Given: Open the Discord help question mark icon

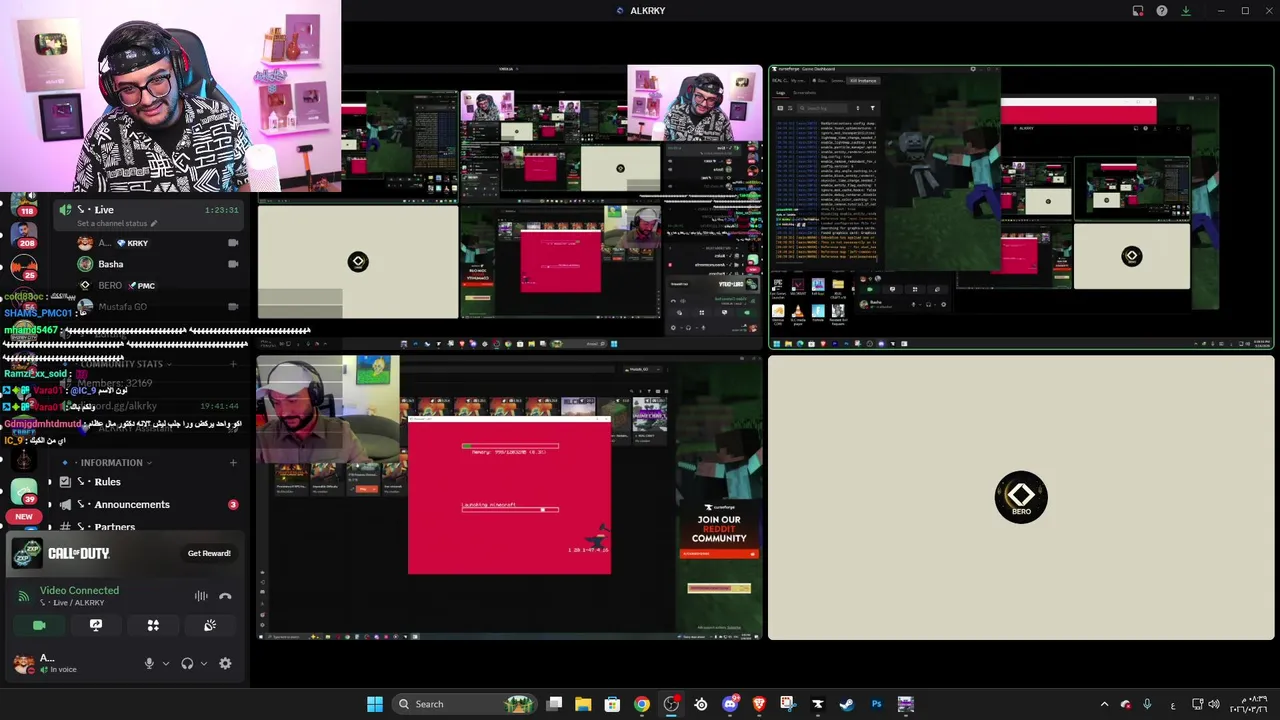Looking at the screenshot, I should [1162, 11].
